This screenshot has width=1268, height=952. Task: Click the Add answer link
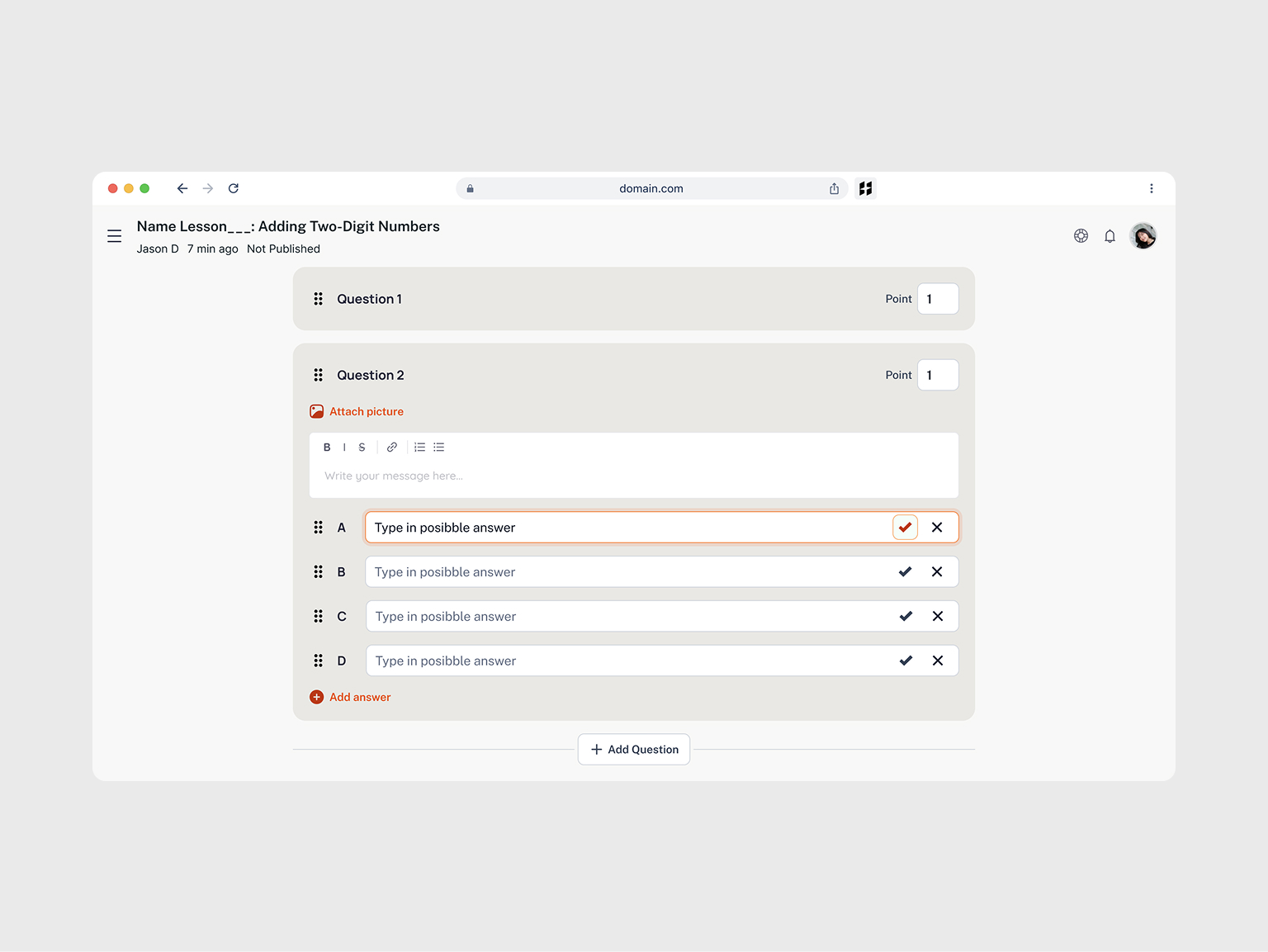[x=350, y=697]
